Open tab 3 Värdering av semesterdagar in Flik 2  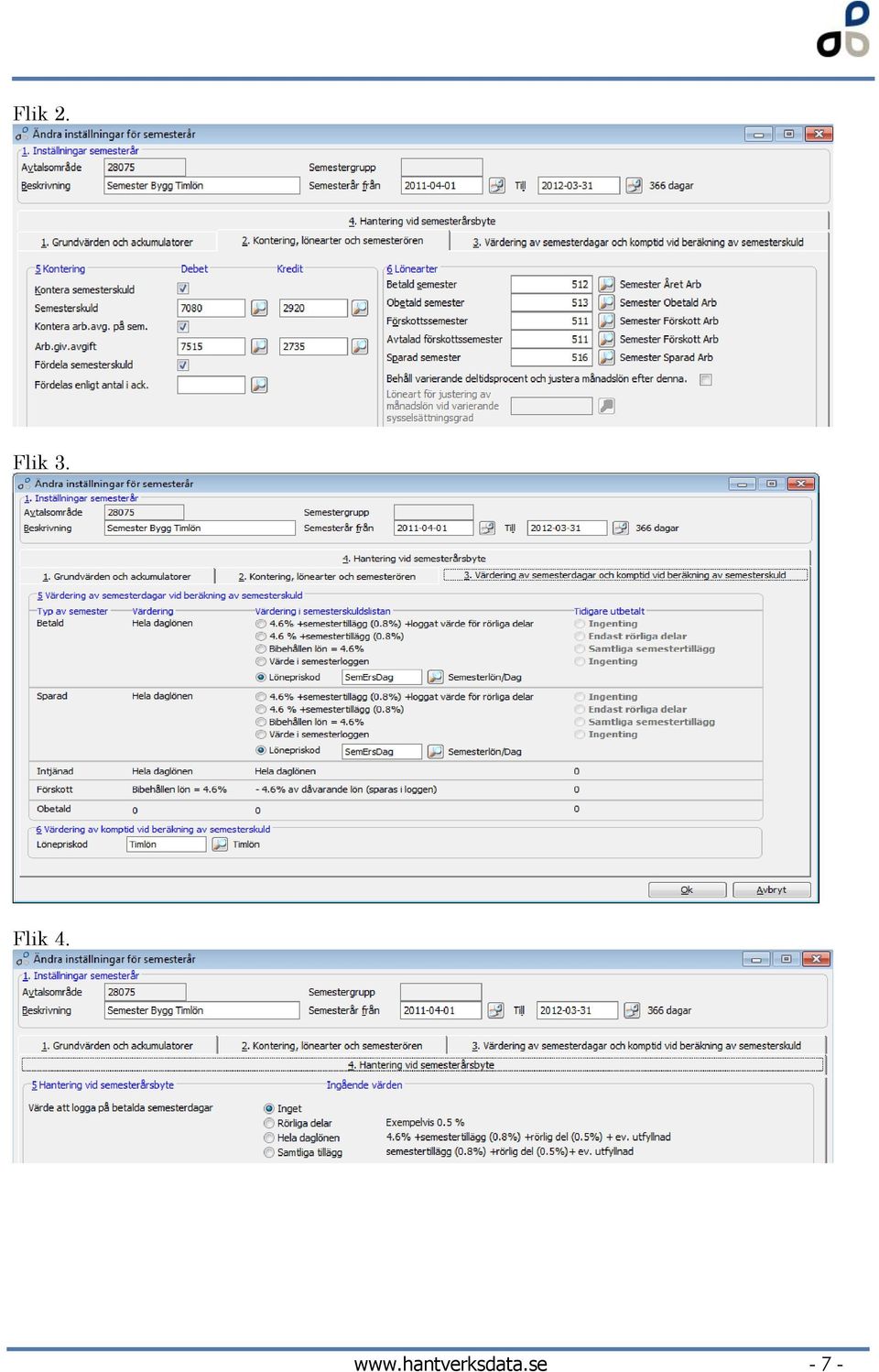(x=638, y=243)
